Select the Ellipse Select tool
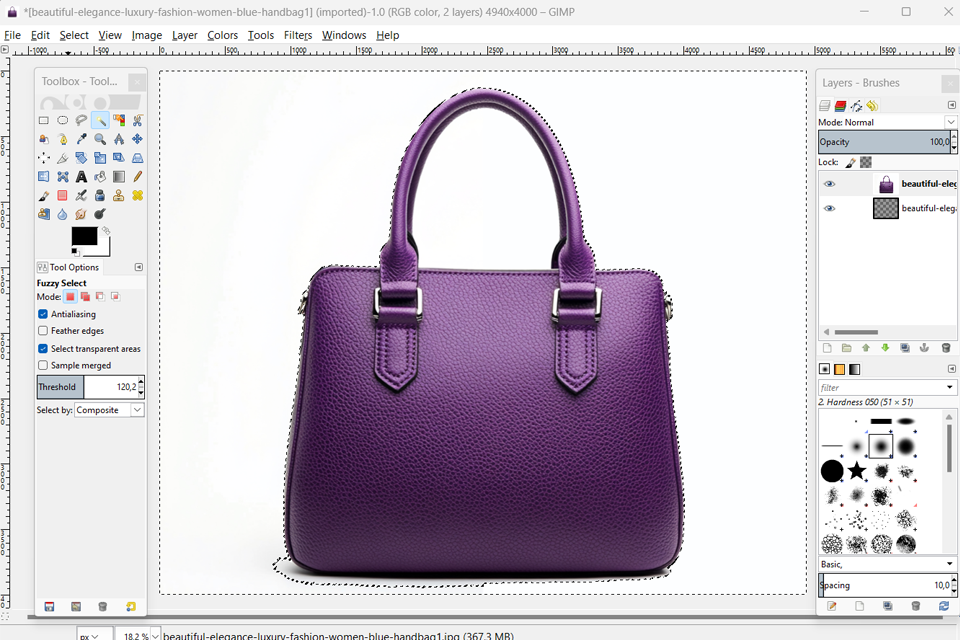The image size is (960, 640). [62, 121]
